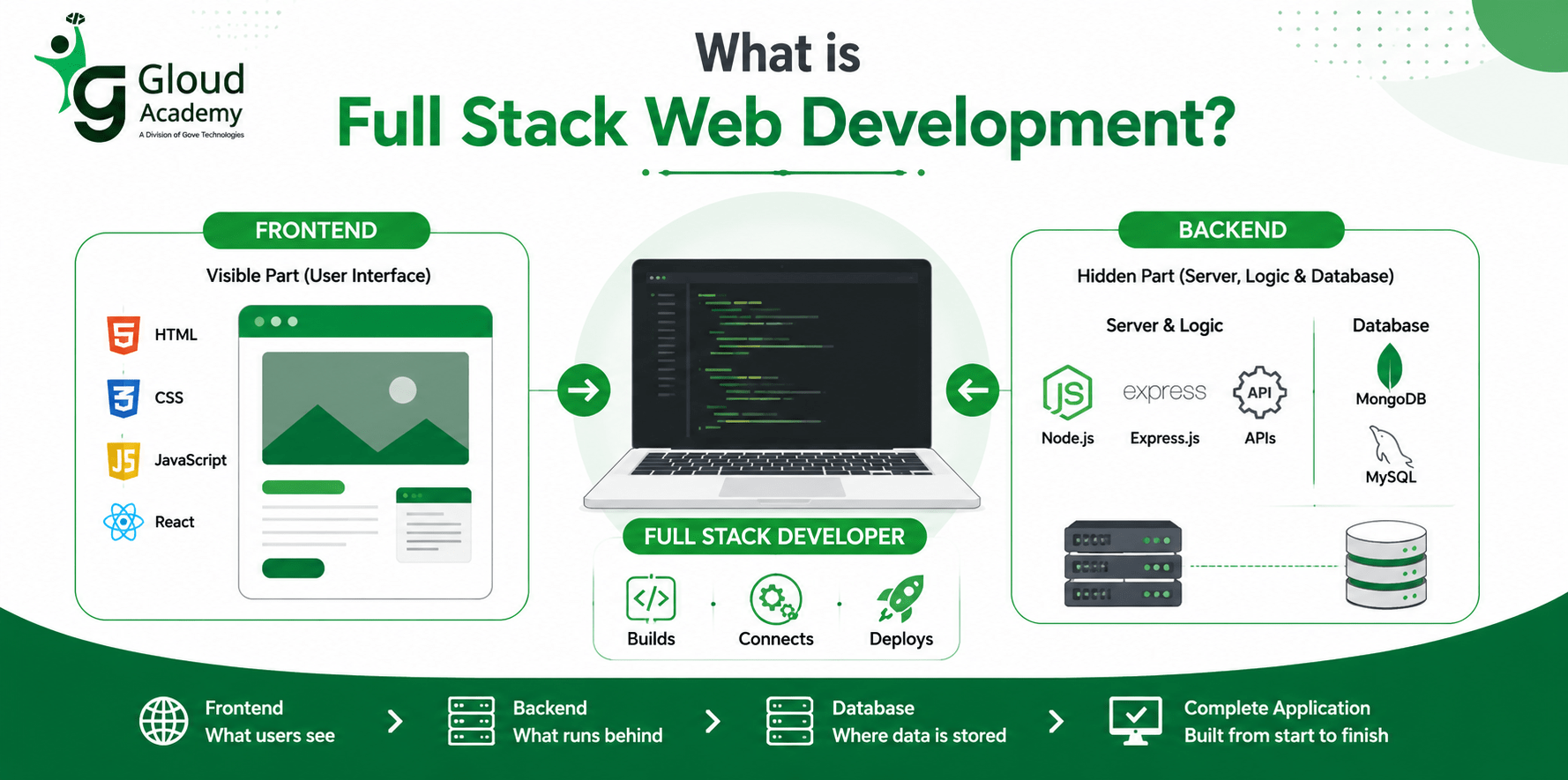Select the green Node.js hexagon icon
Screen dimensions: 1568x780
click(x=1067, y=392)
